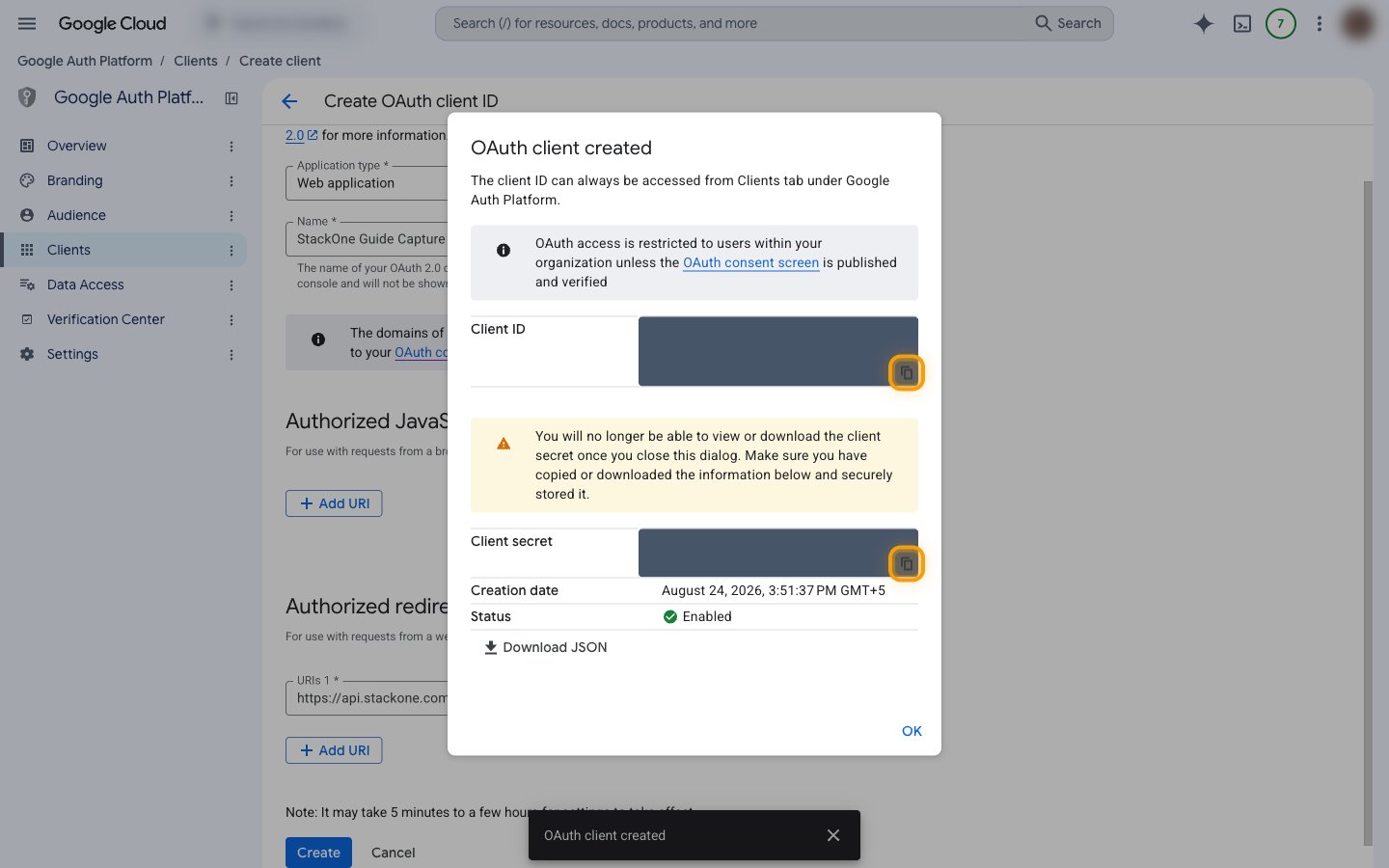Click the page vertical scrollbar
Image resolution: width=1389 pixels, height=868 pixels.
pos(1367,511)
